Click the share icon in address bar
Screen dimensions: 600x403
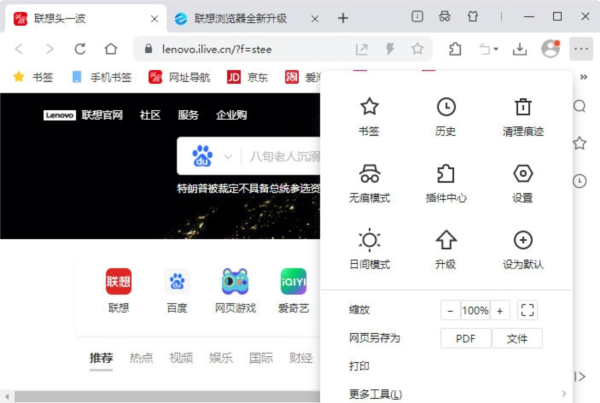click(362, 49)
